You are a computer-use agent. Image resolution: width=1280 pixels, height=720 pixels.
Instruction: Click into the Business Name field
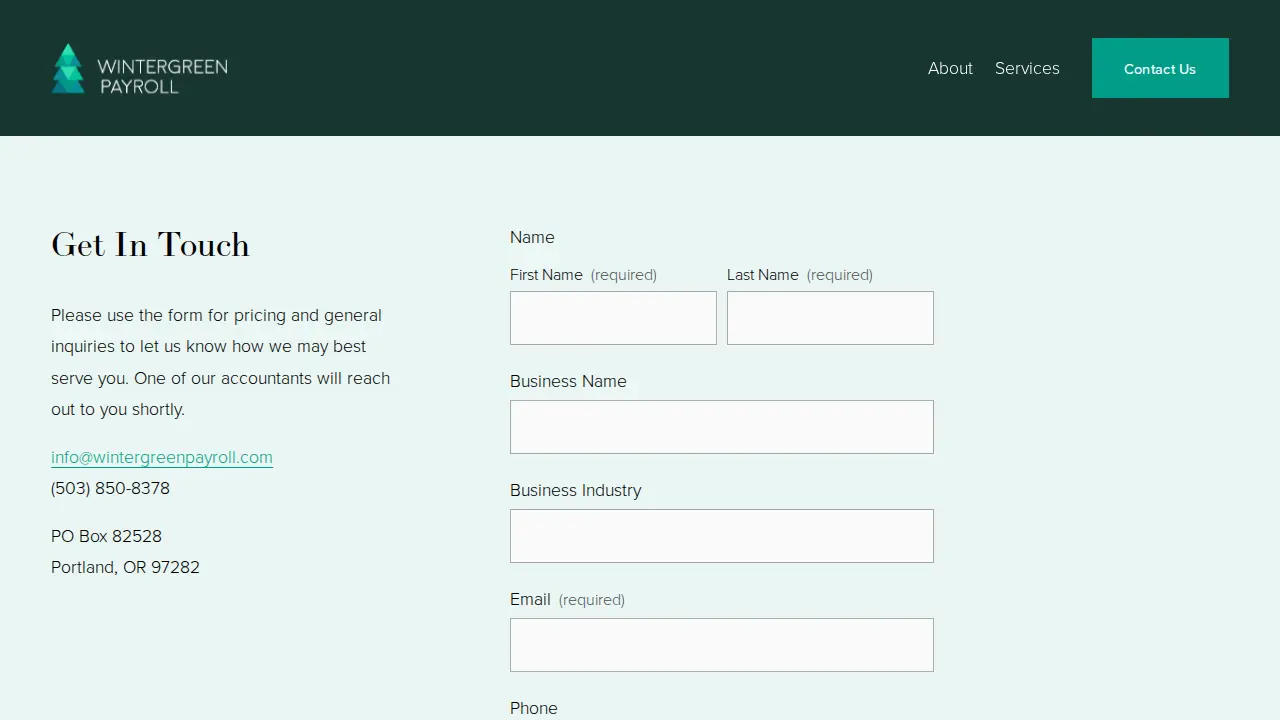pos(722,427)
